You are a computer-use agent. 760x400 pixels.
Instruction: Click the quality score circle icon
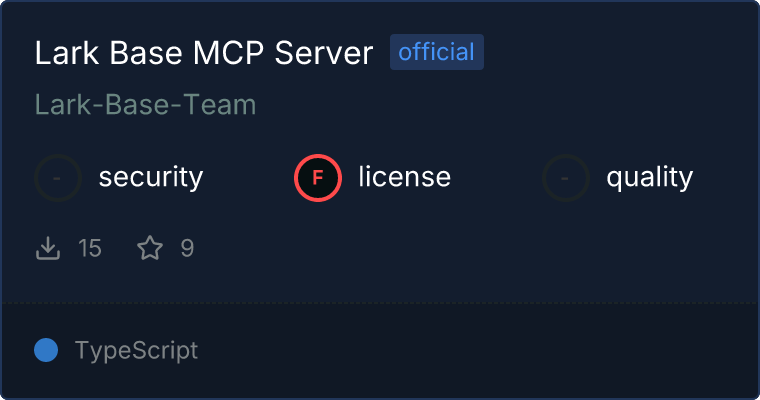click(x=566, y=178)
